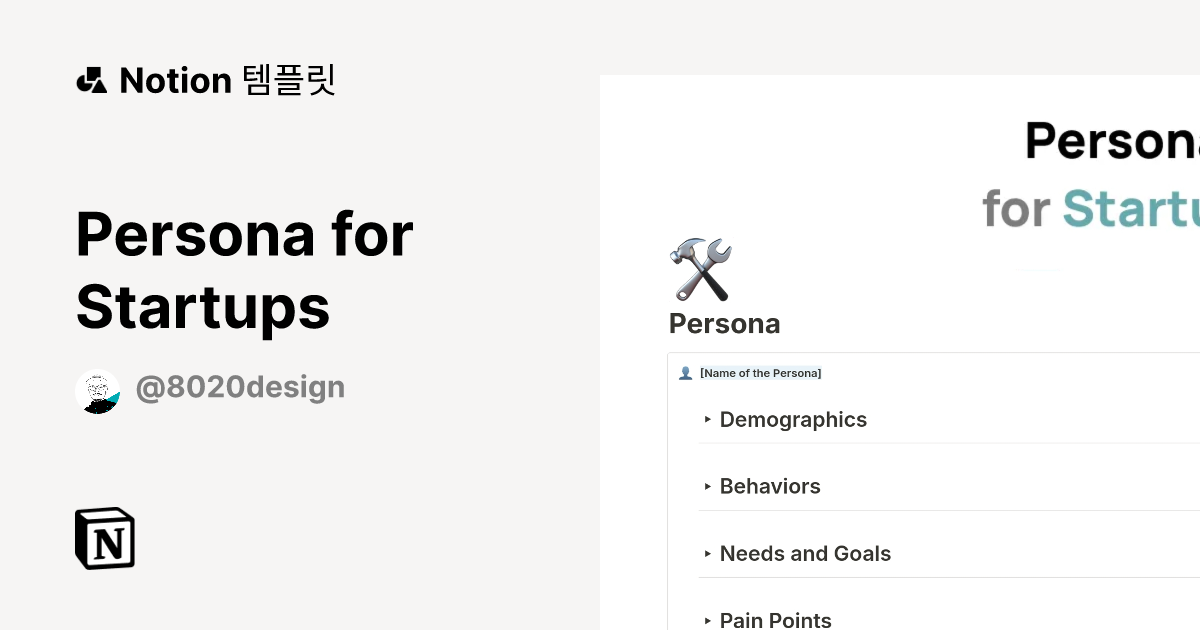
Task: Click the Demographics heading text
Action: coord(793,420)
